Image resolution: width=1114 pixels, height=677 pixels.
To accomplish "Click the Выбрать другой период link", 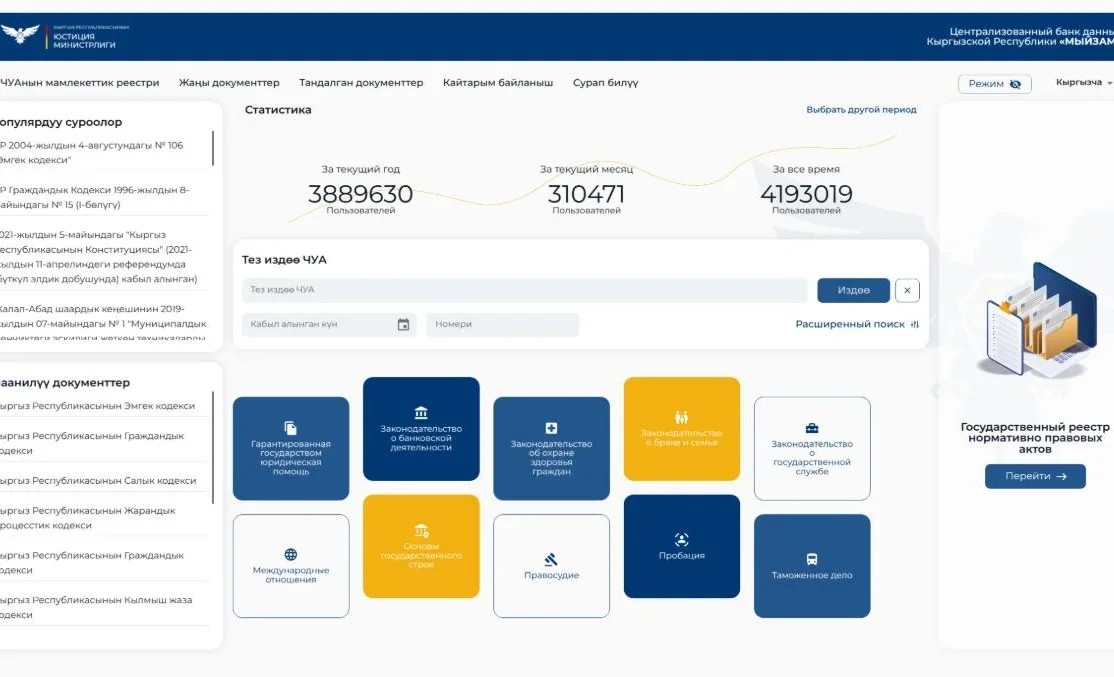I will 861,110.
